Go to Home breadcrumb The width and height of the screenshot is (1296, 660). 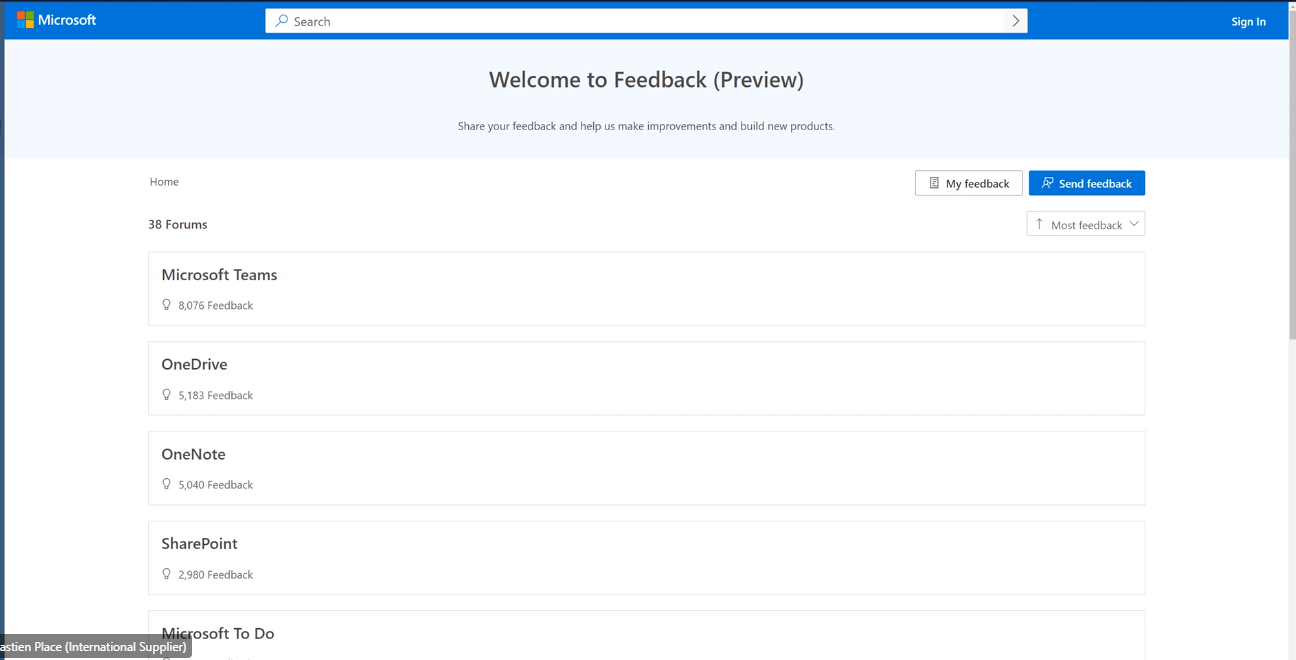coord(164,182)
